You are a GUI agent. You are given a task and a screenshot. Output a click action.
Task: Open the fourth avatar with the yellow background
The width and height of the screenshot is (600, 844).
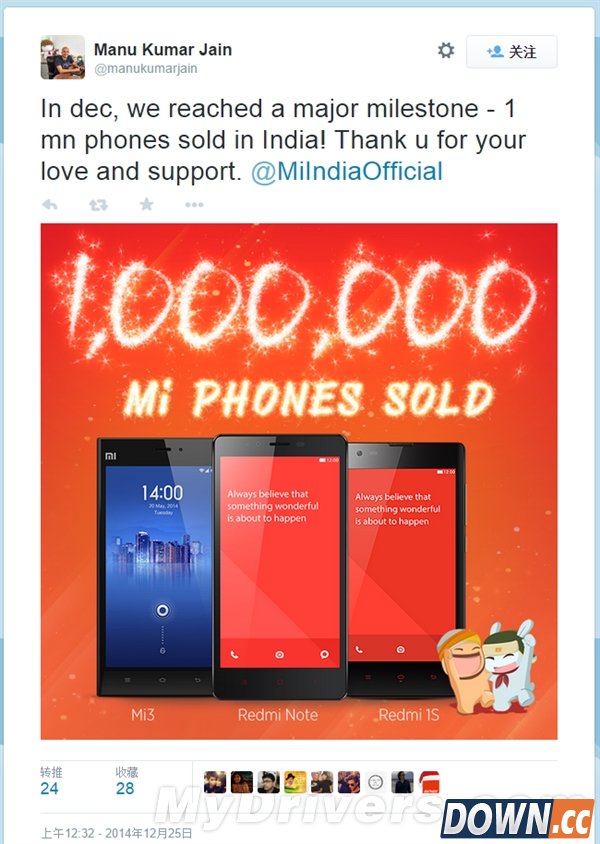point(295,782)
